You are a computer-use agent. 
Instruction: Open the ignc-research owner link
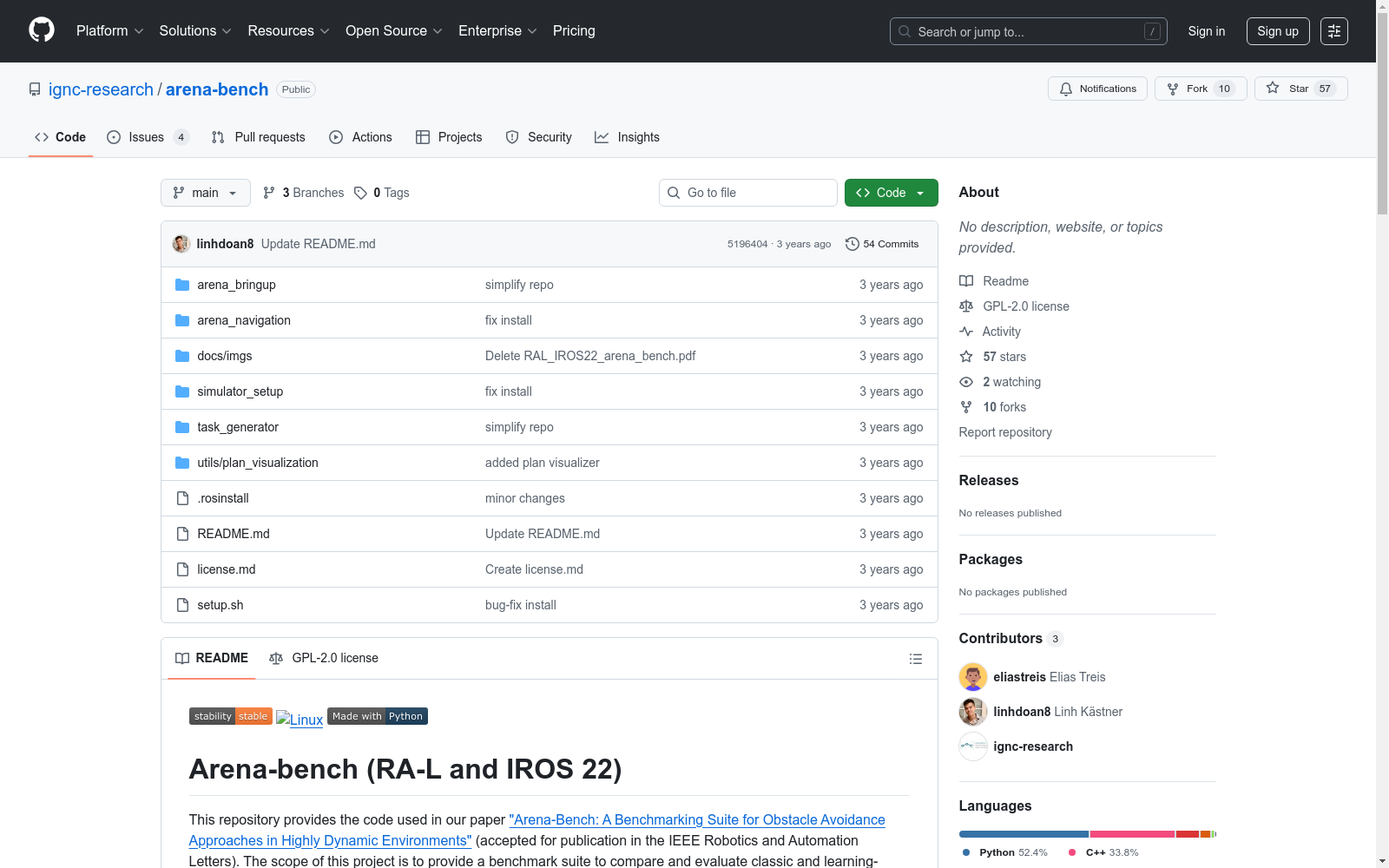click(x=101, y=89)
